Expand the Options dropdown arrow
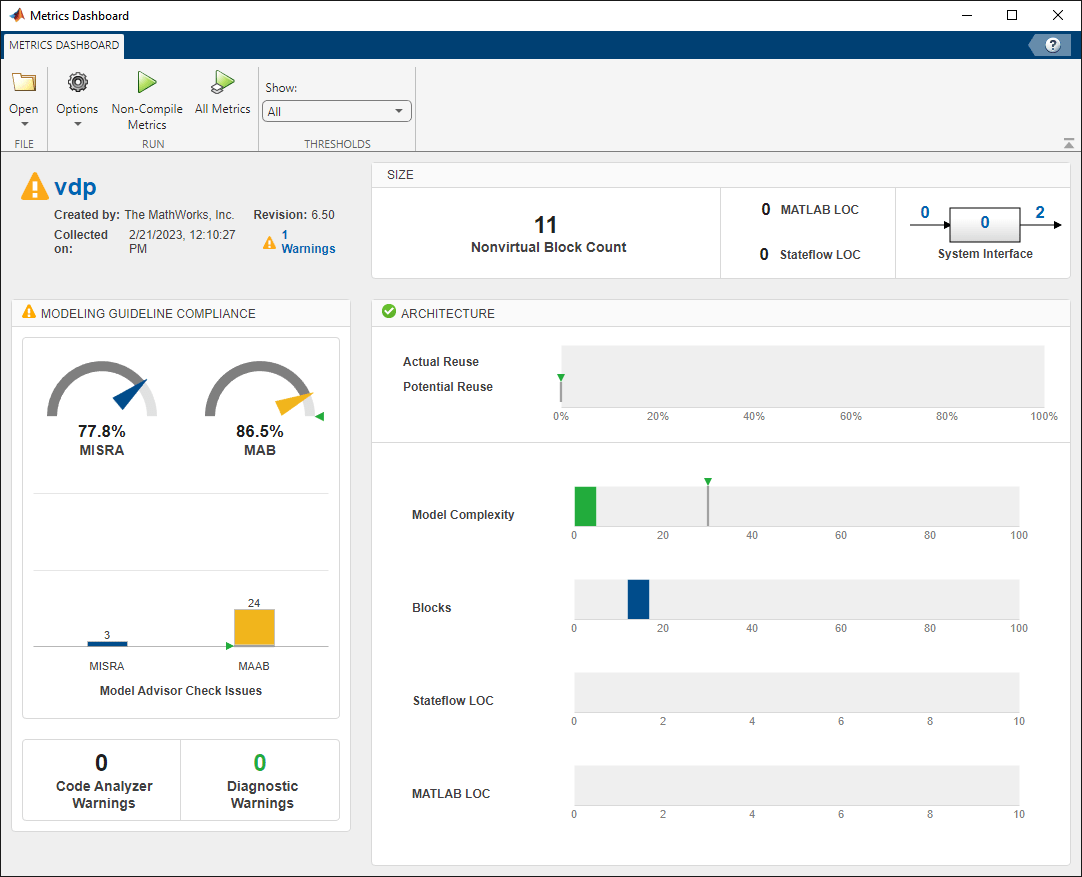The image size is (1082, 877). [77, 125]
